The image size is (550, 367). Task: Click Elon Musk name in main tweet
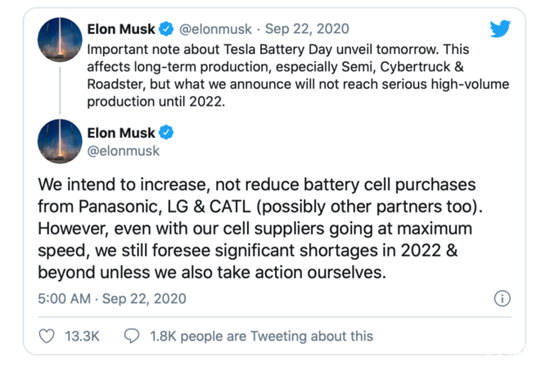(121, 133)
